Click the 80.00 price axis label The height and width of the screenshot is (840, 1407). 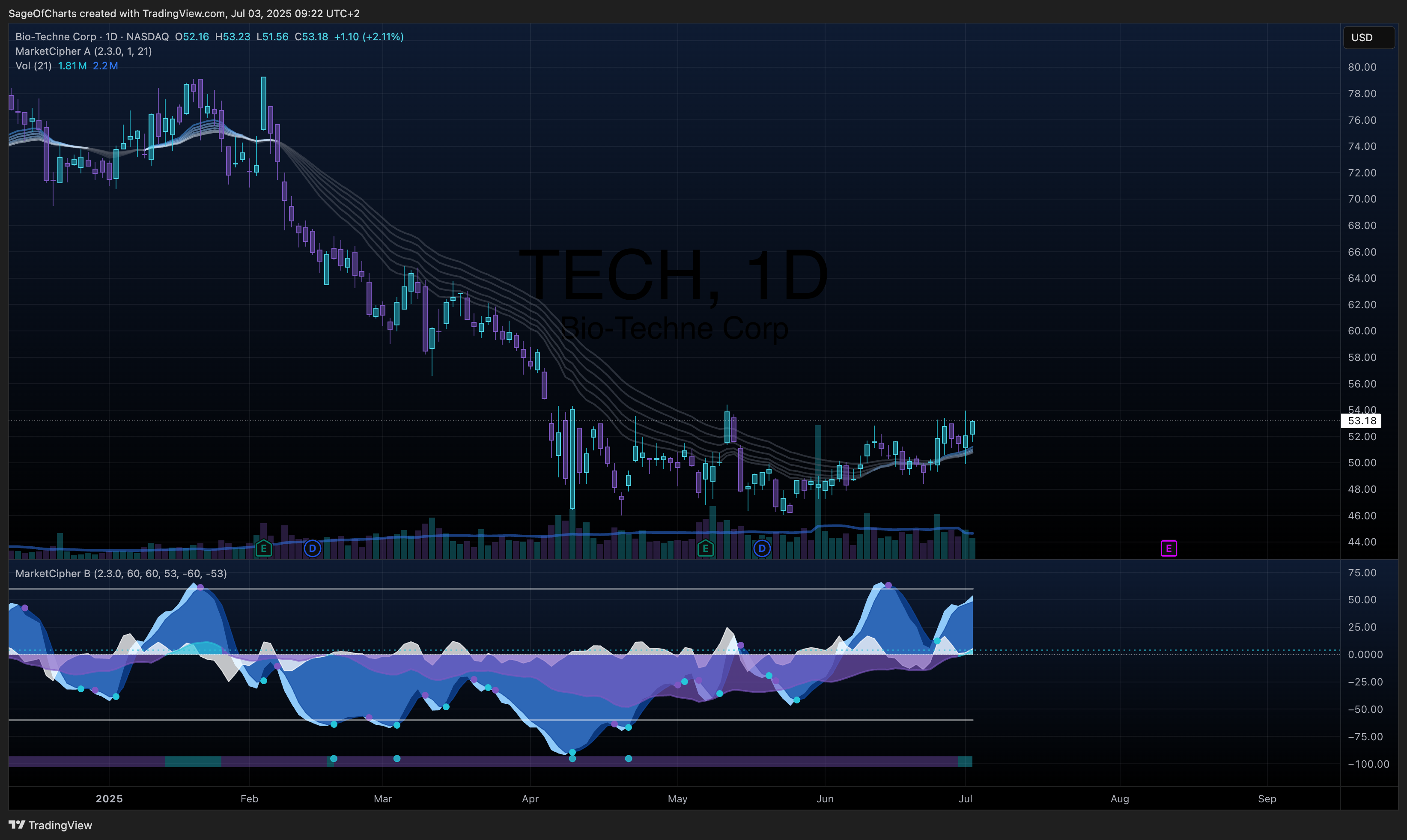click(1362, 67)
